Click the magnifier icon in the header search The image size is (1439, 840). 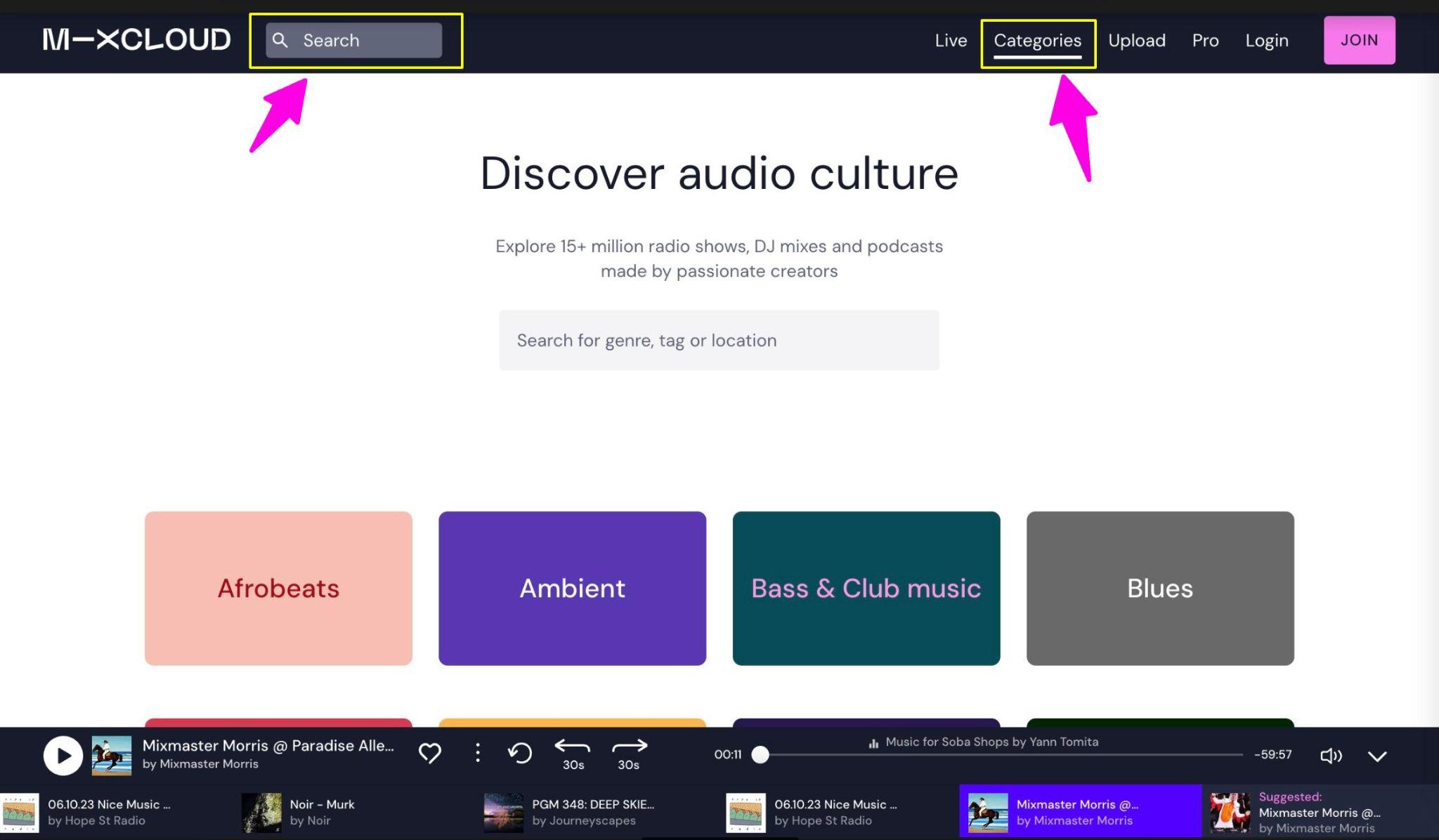point(280,40)
